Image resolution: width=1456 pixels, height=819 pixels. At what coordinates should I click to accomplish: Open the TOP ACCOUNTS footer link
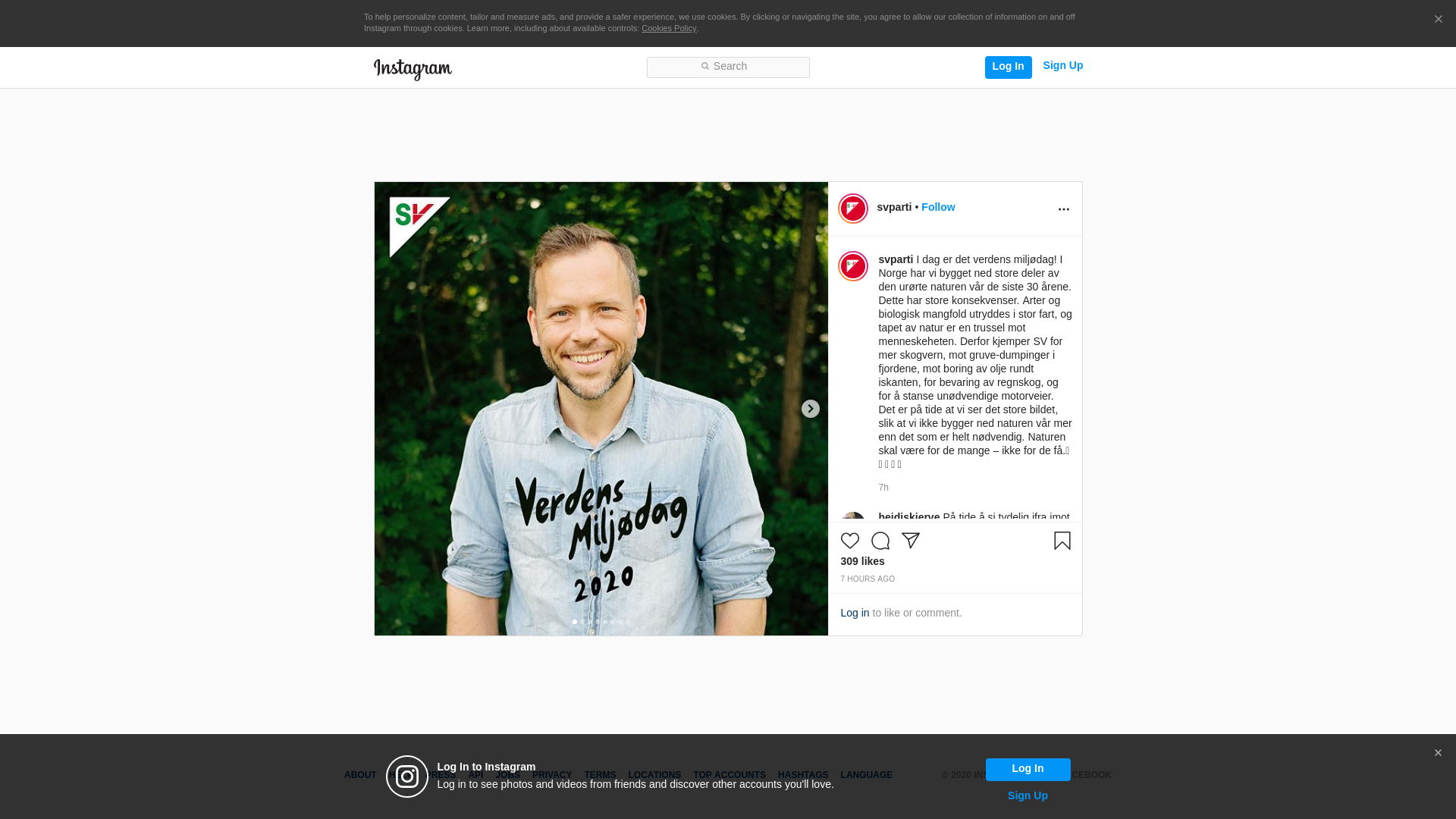[x=730, y=775]
